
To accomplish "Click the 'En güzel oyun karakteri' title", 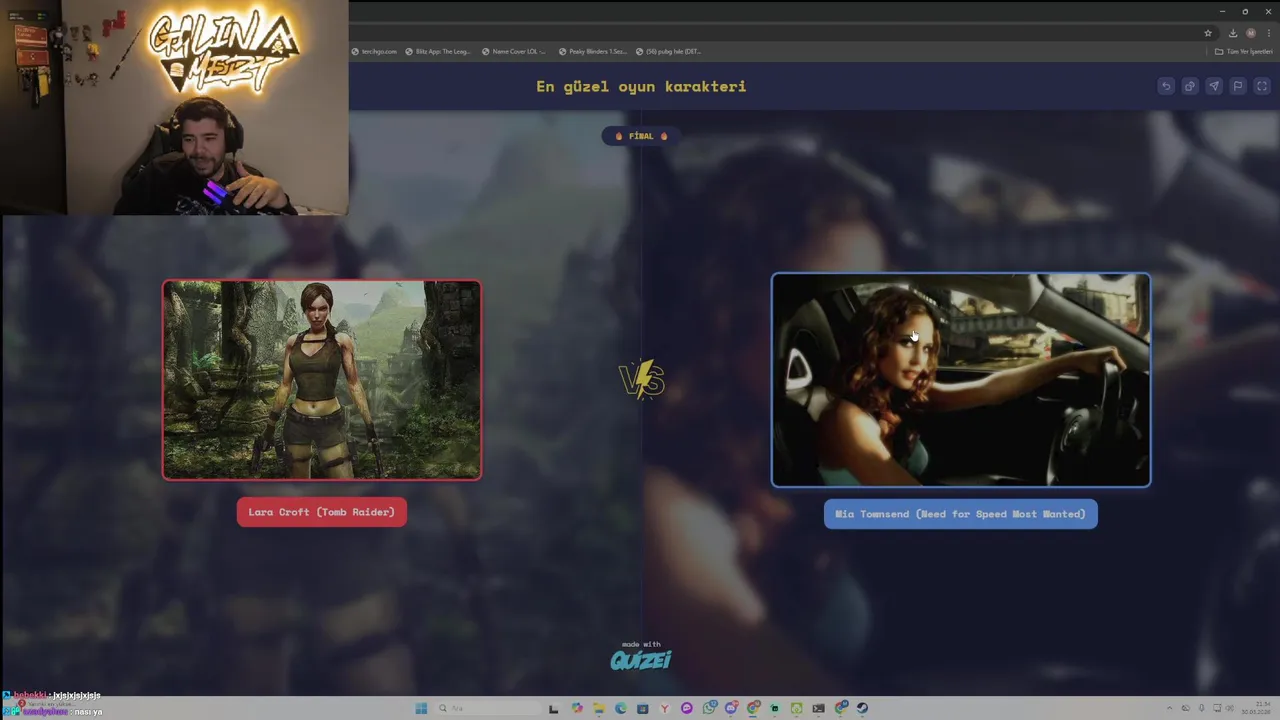I will tap(641, 86).
